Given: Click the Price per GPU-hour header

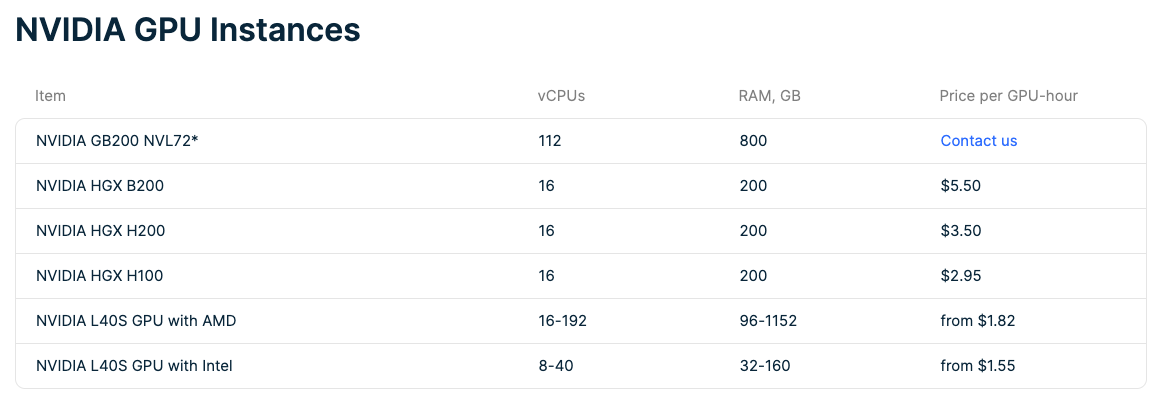Looking at the screenshot, I should point(1008,96).
